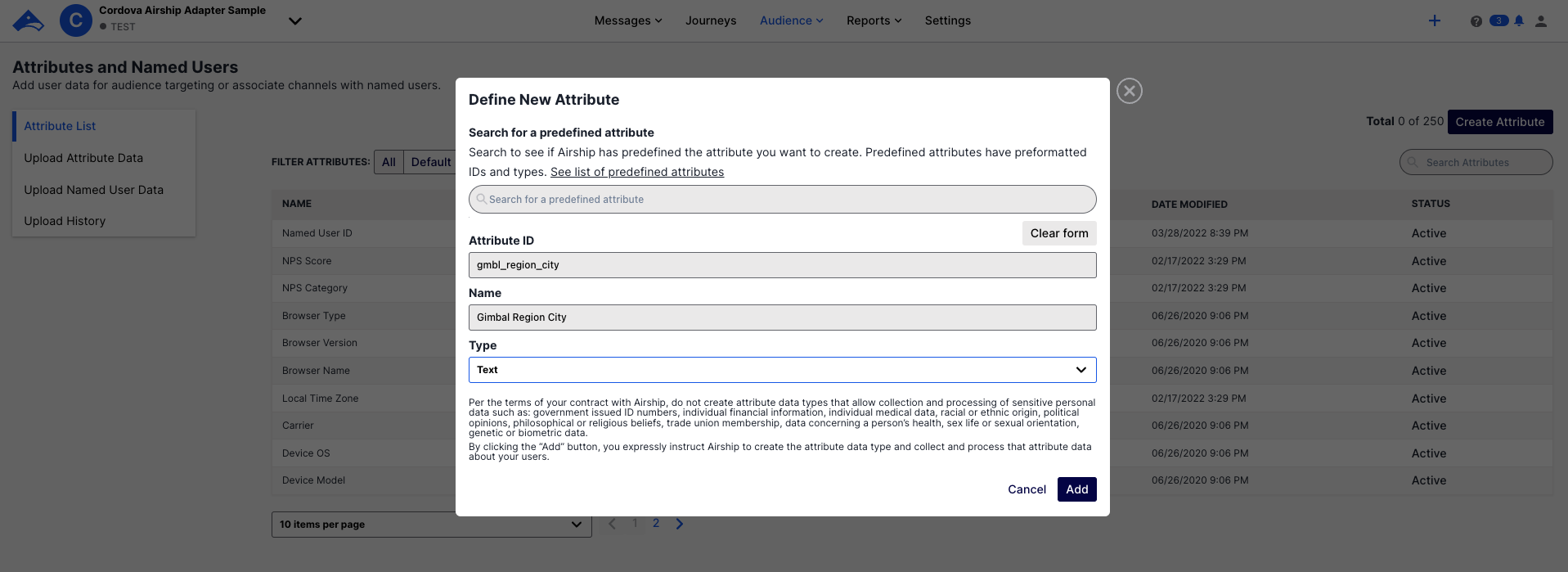Click the NAME column header
1568x572 pixels.
click(297, 204)
